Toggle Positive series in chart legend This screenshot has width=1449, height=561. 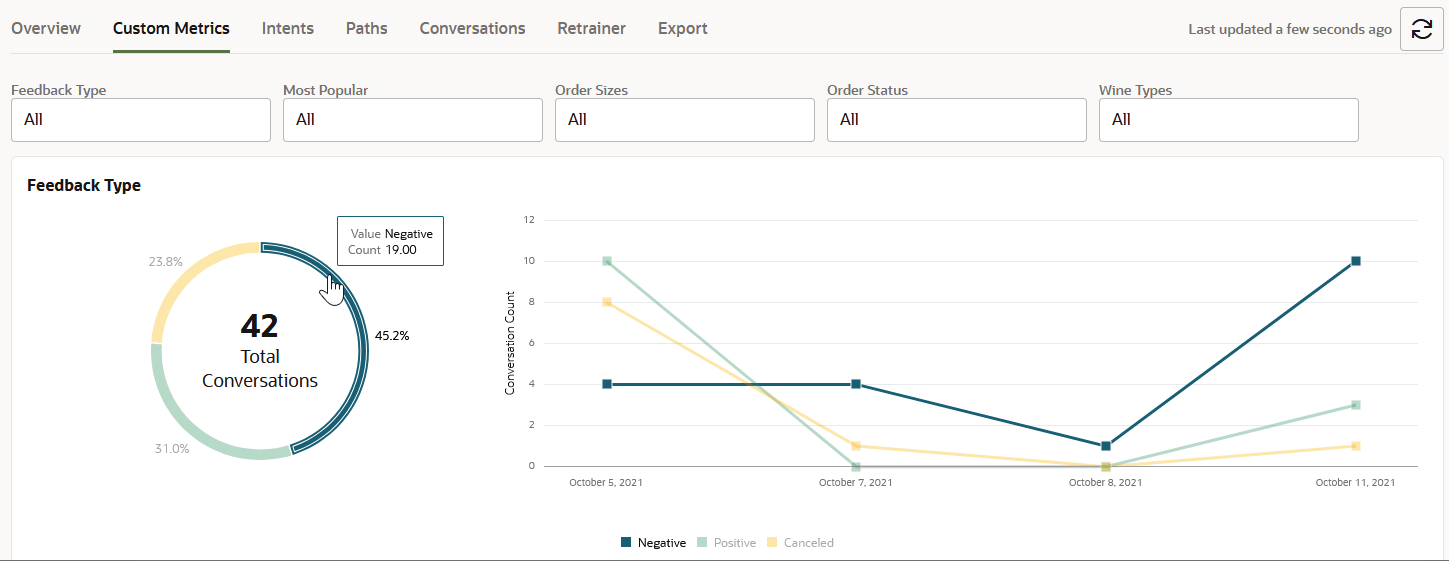pyautogui.click(x=726, y=543)
